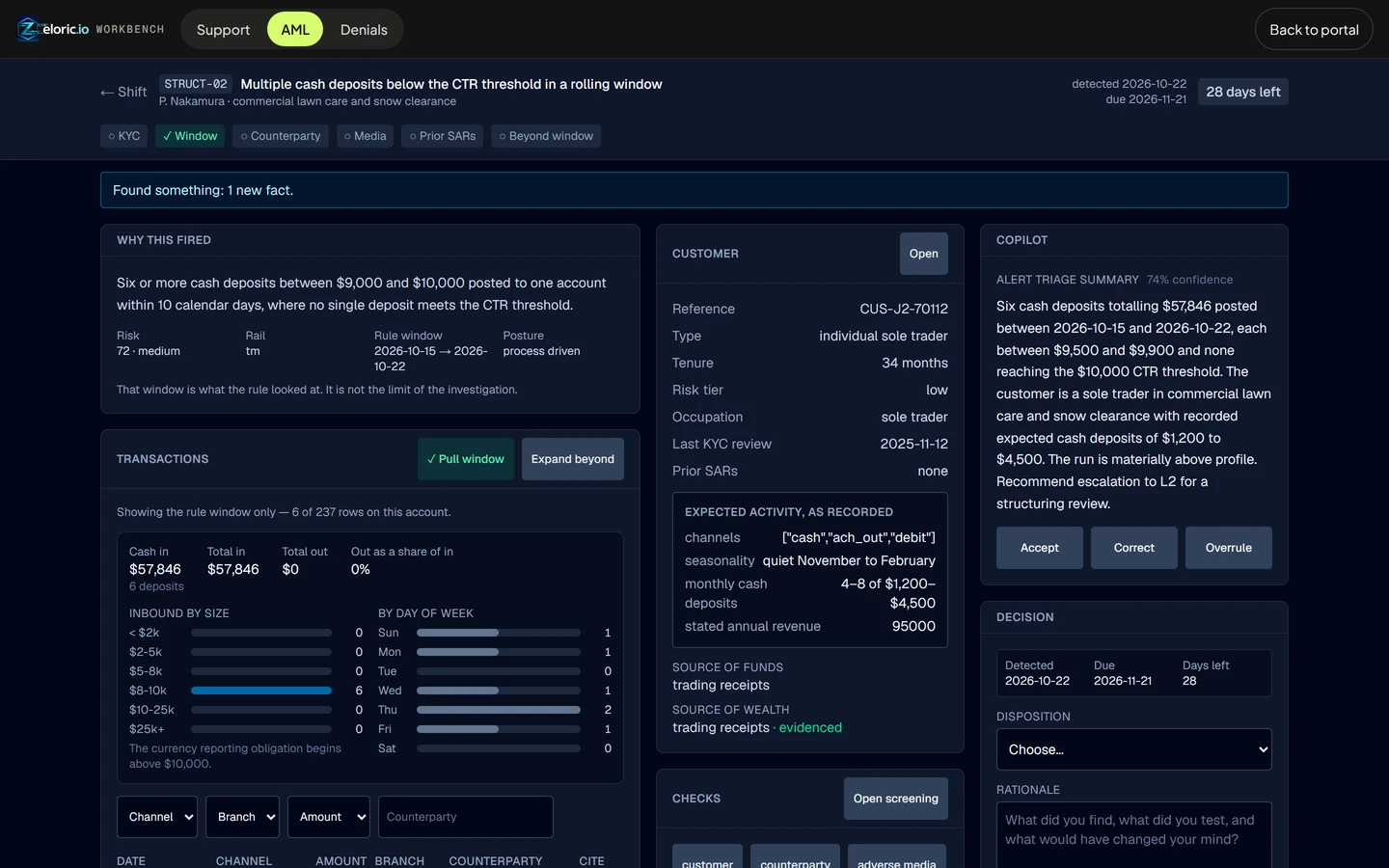Click the Thu day-of-week bar
The height and width of the screenshot is (868, 1389).
[499, 710]
